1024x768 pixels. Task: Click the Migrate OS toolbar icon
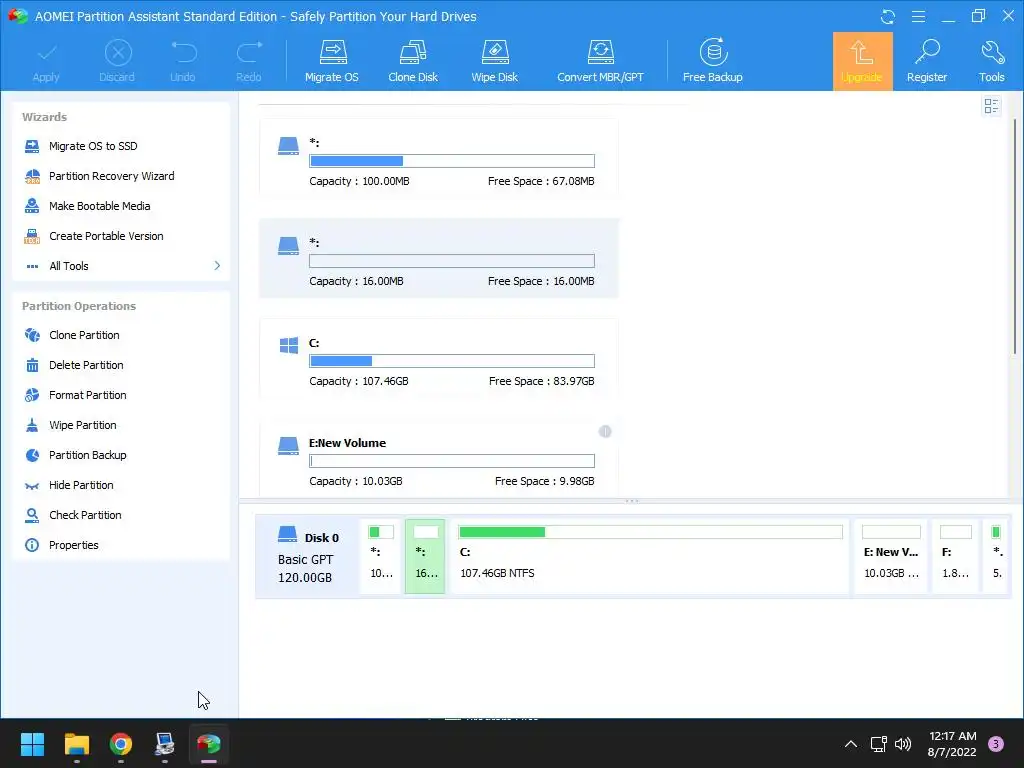pyautogui.click(x=332, y=61)
